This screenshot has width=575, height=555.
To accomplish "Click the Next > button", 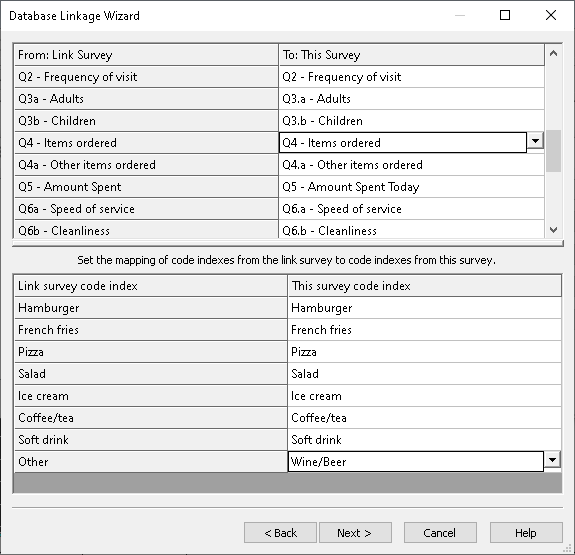I will 355,533.
